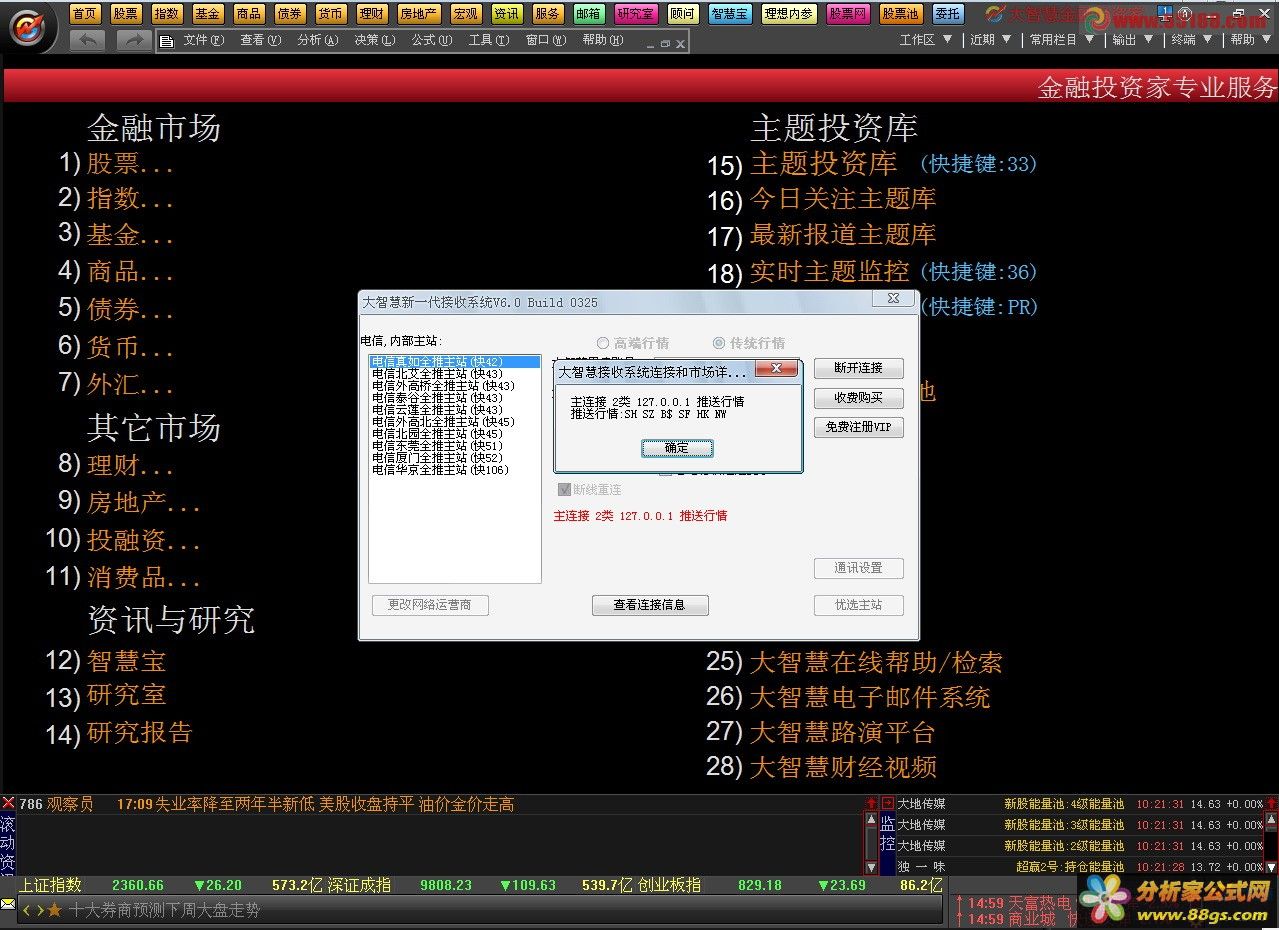Click the 断开连接 button
This screenshot has height=930, width=1279.
point(858,368)
